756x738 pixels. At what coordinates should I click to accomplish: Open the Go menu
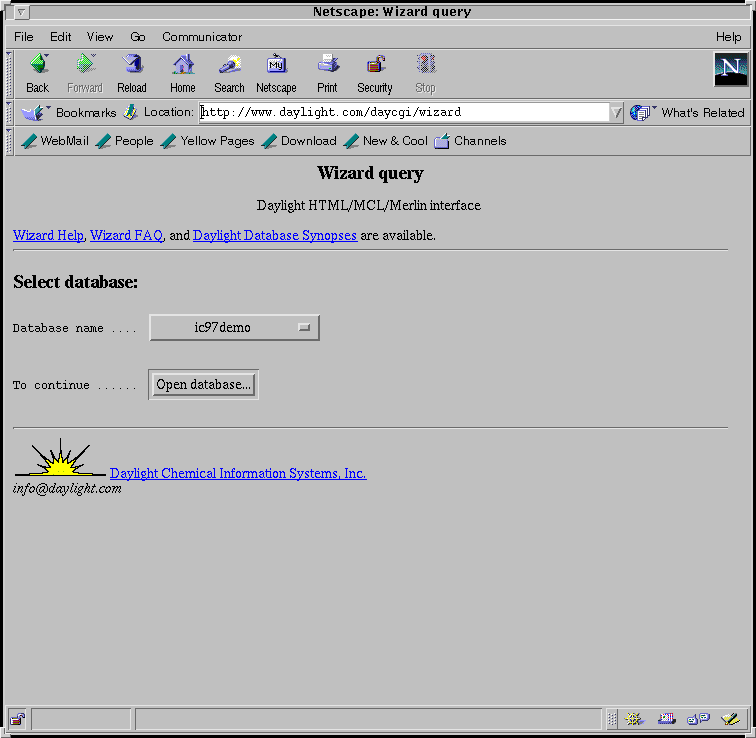coord(138,37)
